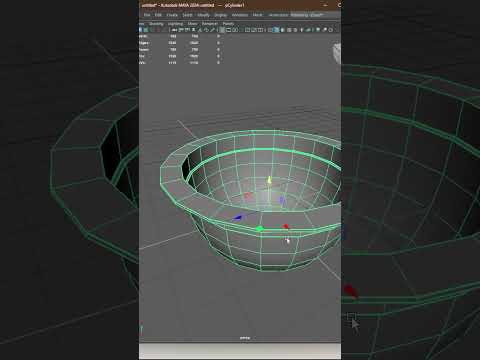Enable smooth shade all display icon
Screen dimensions: 480x360
(x=276, y=30)
